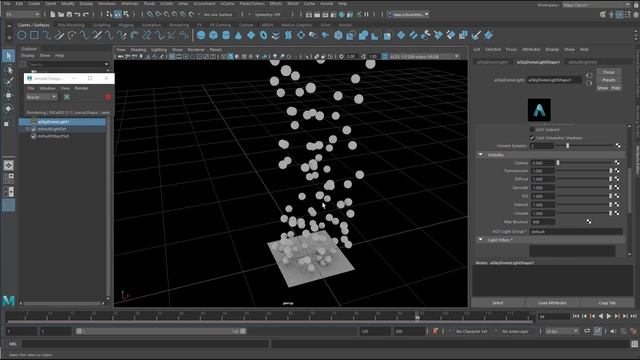640x360 pixels.
Task: Activate the Move tool in toolbox
Action: 9,96
